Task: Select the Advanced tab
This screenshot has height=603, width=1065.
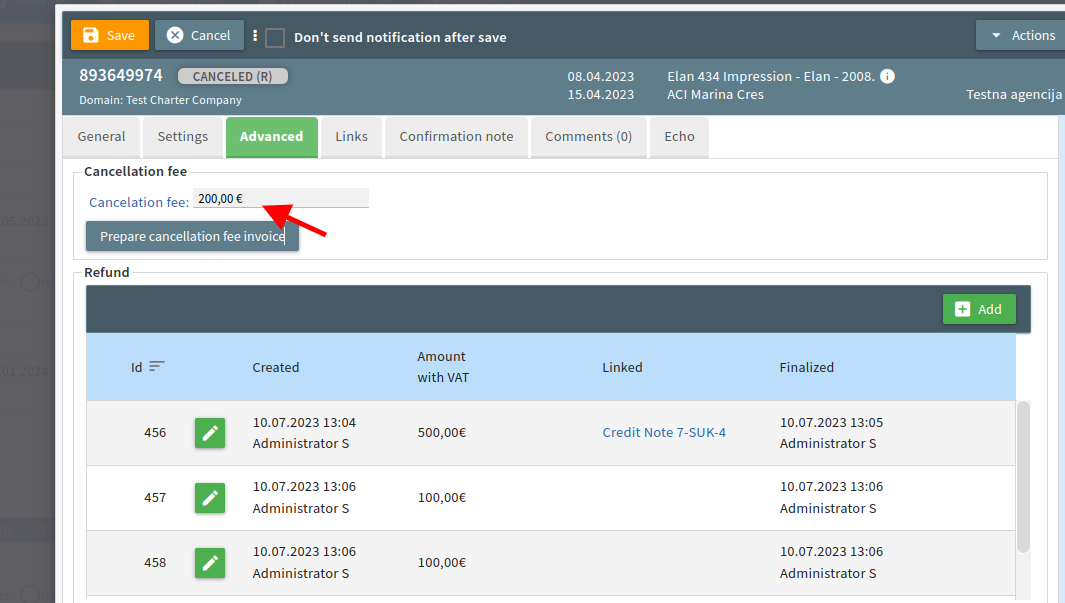Action: (x=272, y=136)
